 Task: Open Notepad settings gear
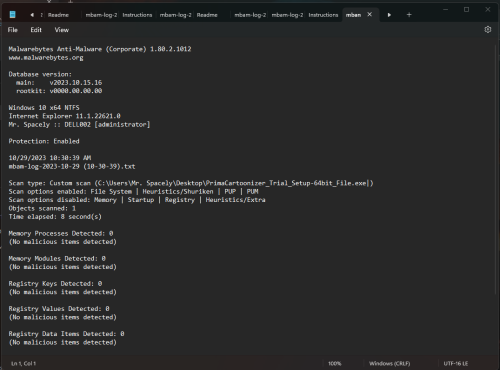(488, 30)
